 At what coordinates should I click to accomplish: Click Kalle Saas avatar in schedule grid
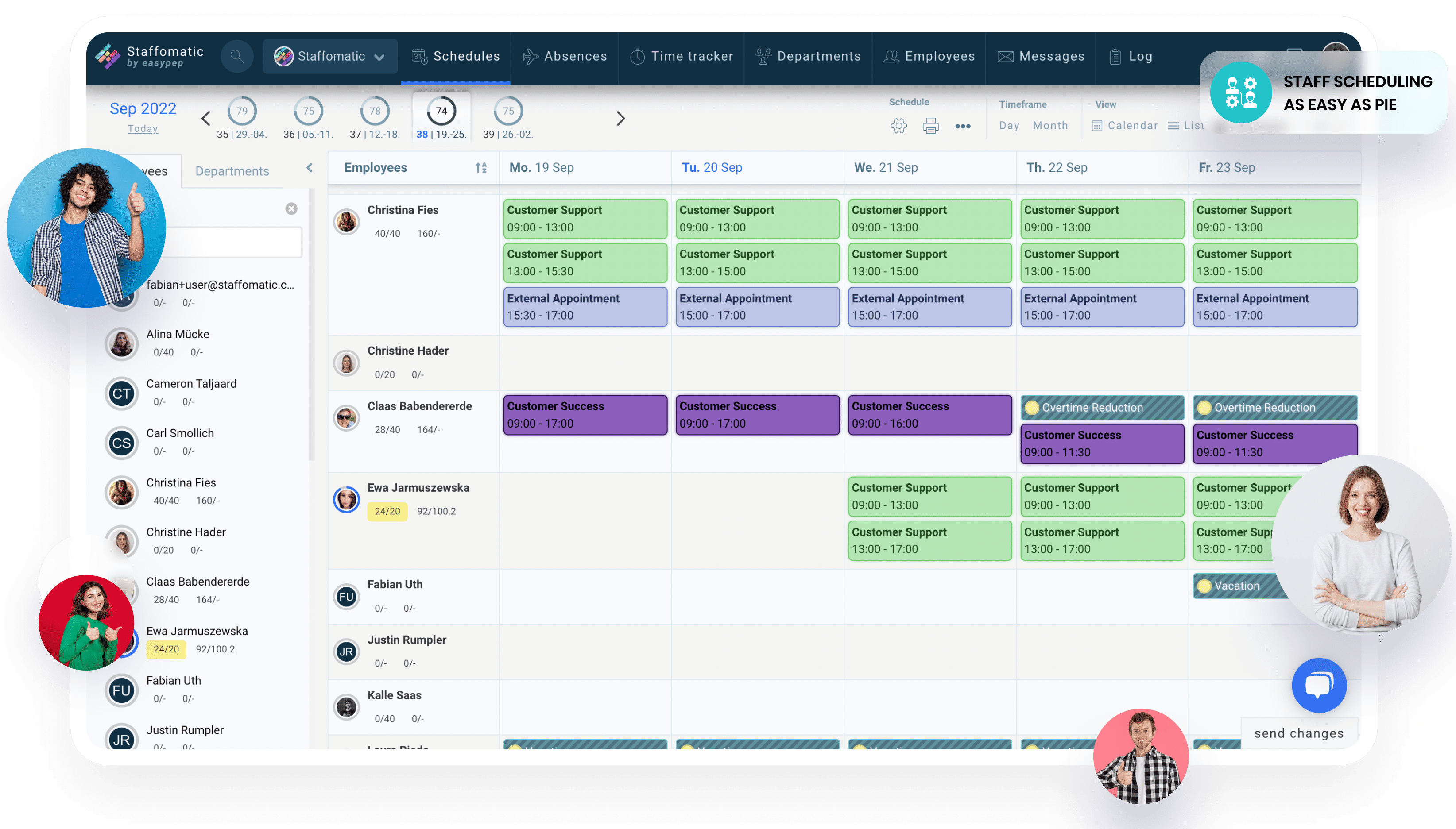click(346, 707)
